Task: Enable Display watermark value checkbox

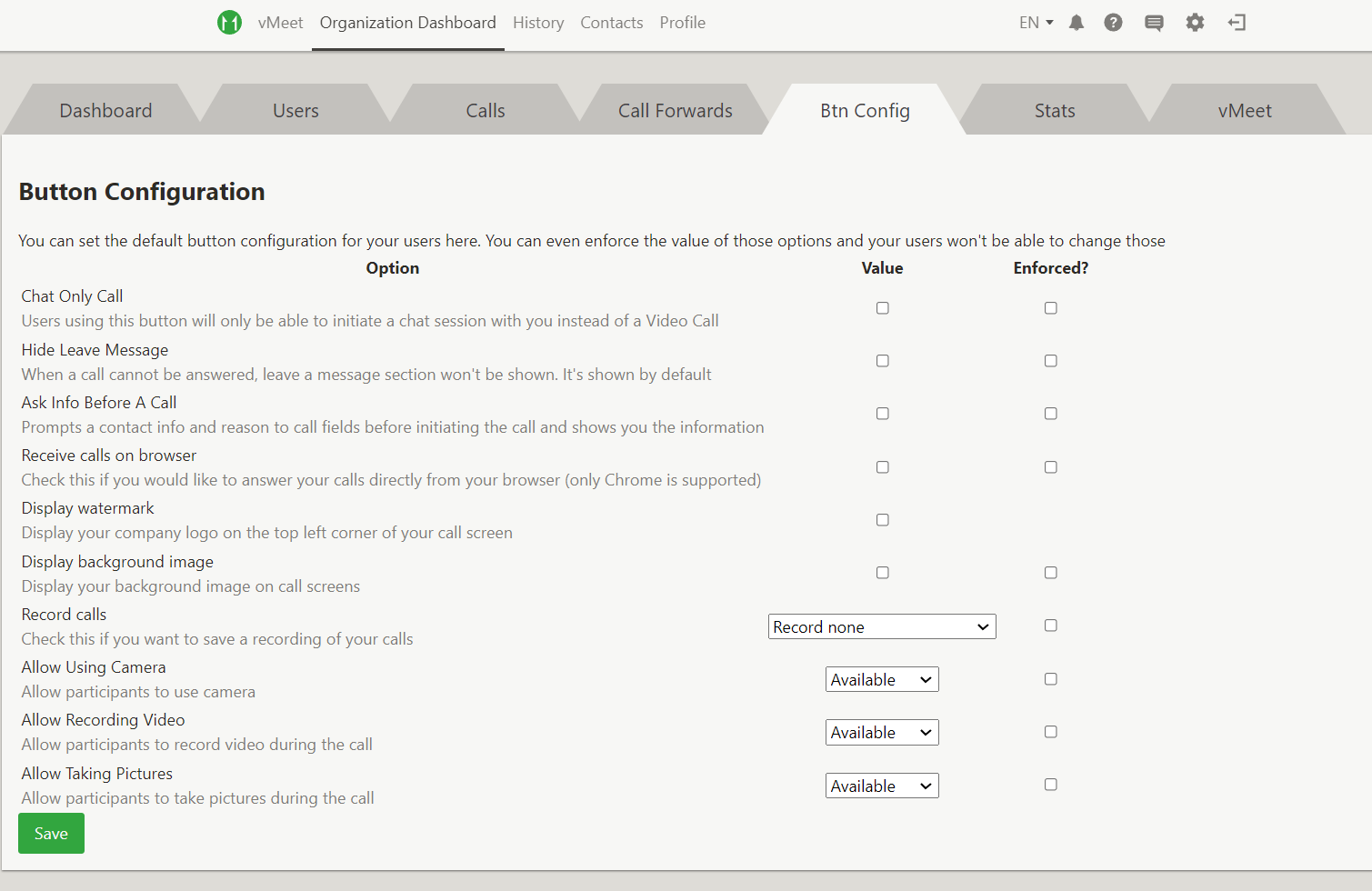Action: coord(882,520)
